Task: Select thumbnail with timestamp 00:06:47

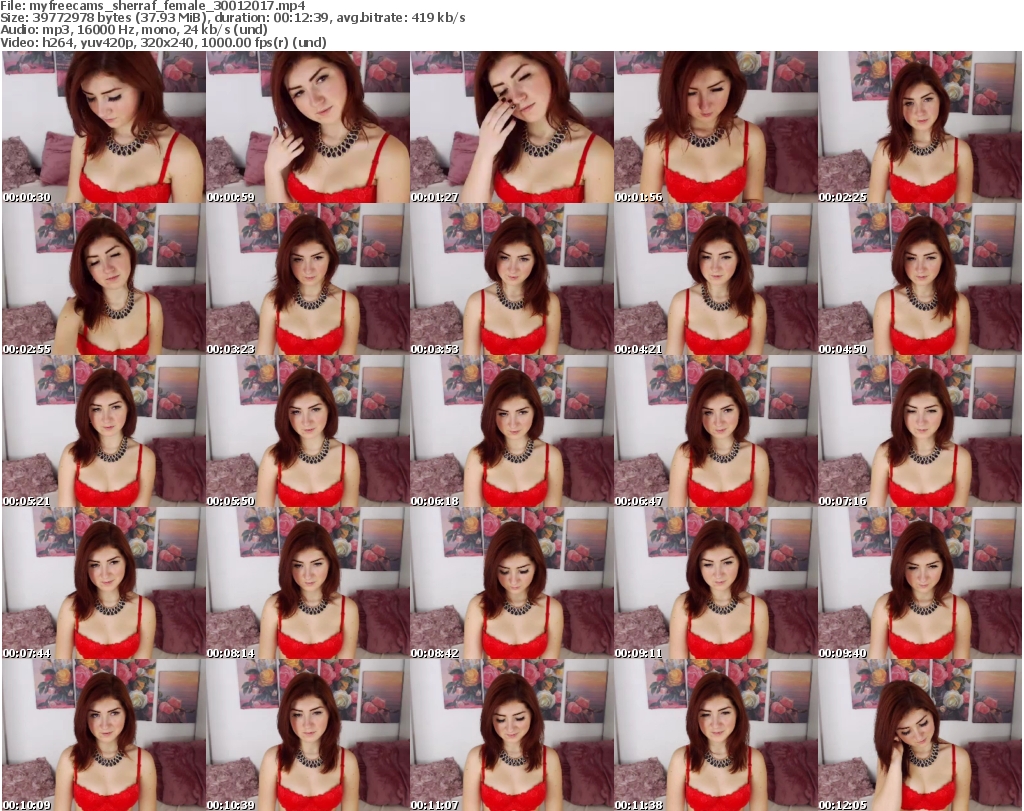Action: point(716,432)
